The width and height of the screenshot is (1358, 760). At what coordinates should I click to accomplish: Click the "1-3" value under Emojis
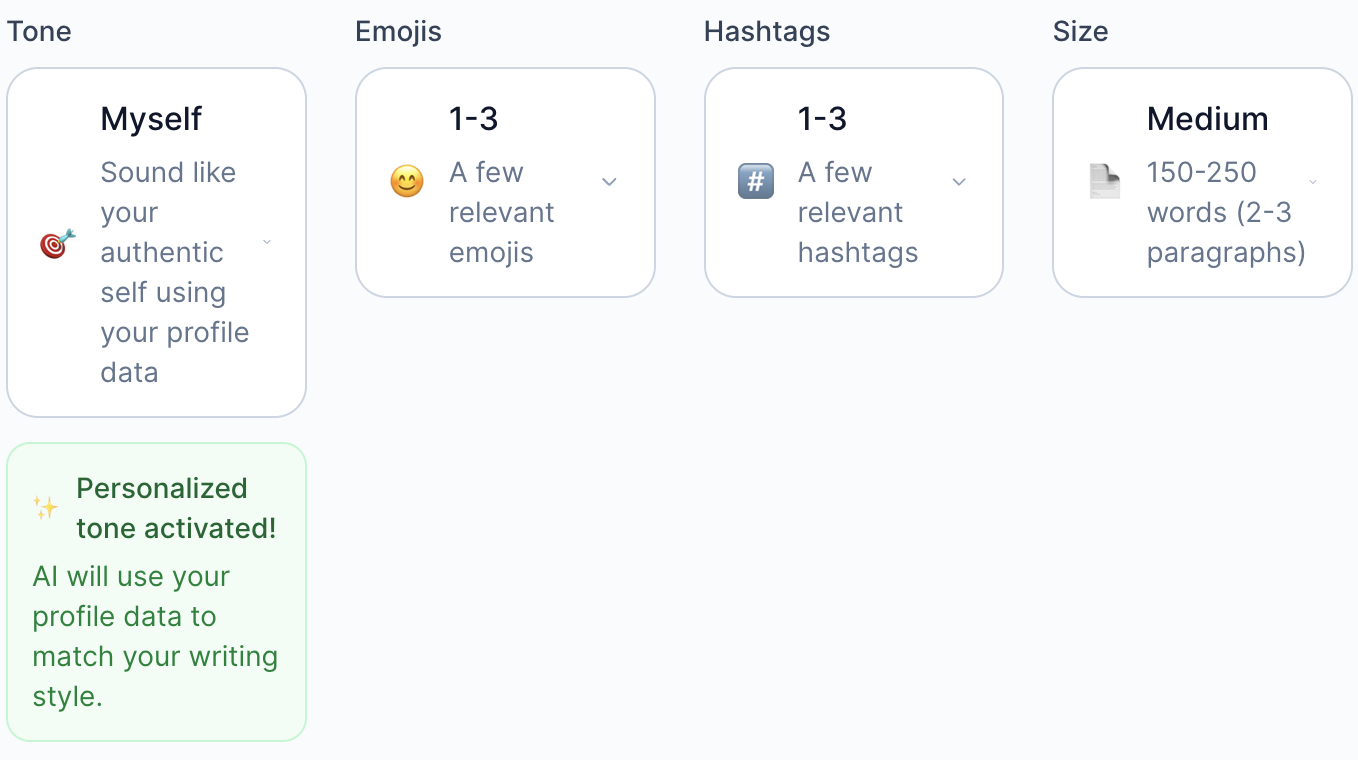tap(473, 119)
